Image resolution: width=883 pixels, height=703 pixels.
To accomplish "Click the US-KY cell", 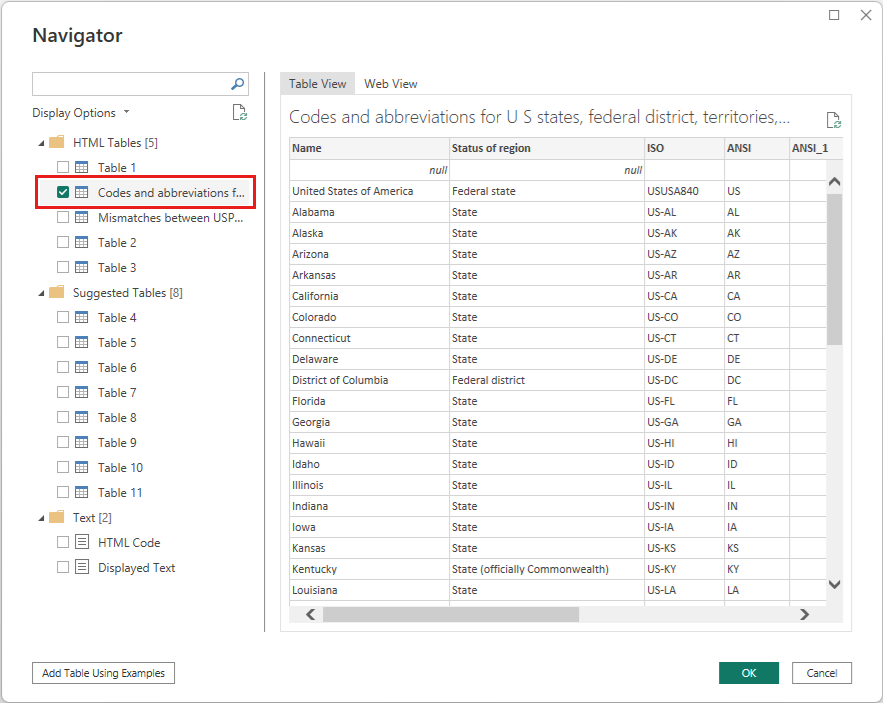I will tap(684, 569).
